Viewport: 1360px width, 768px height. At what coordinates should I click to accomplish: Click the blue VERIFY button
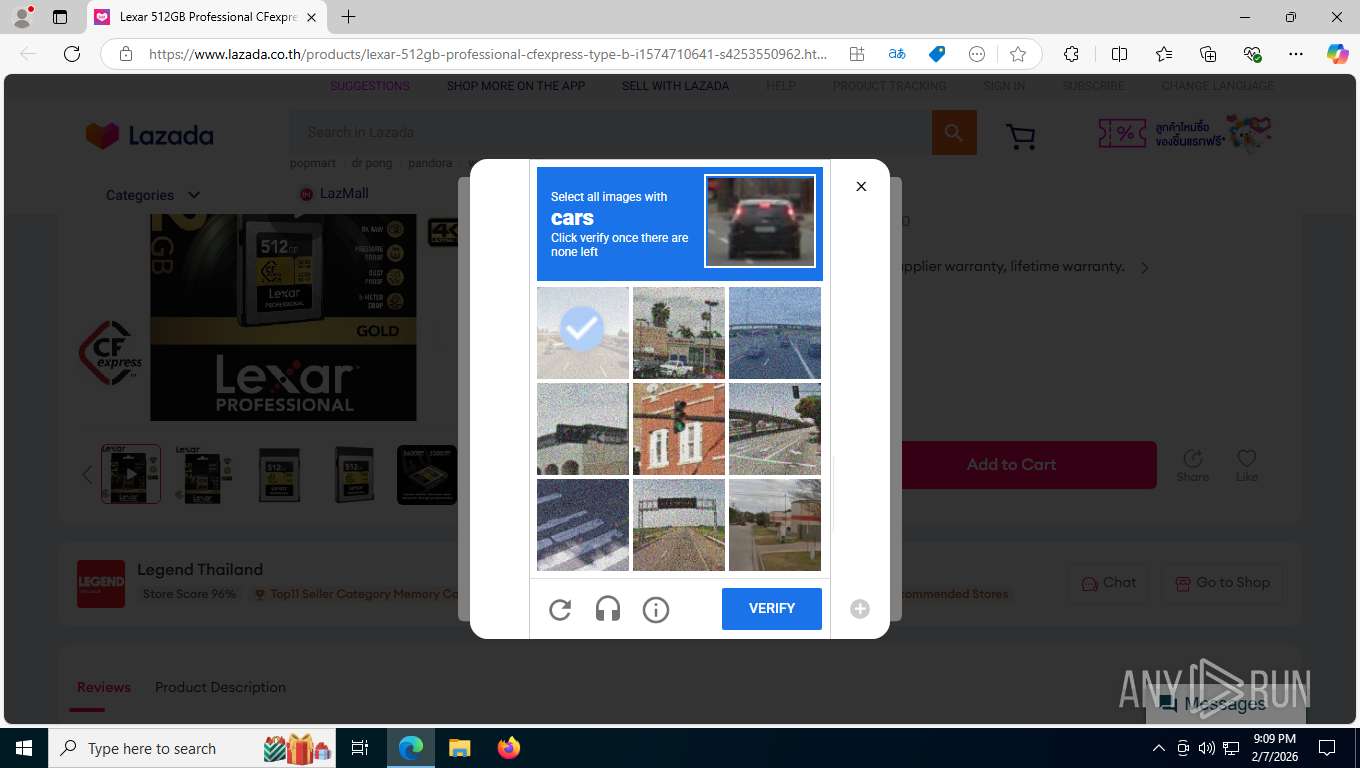tap(772, 609)
